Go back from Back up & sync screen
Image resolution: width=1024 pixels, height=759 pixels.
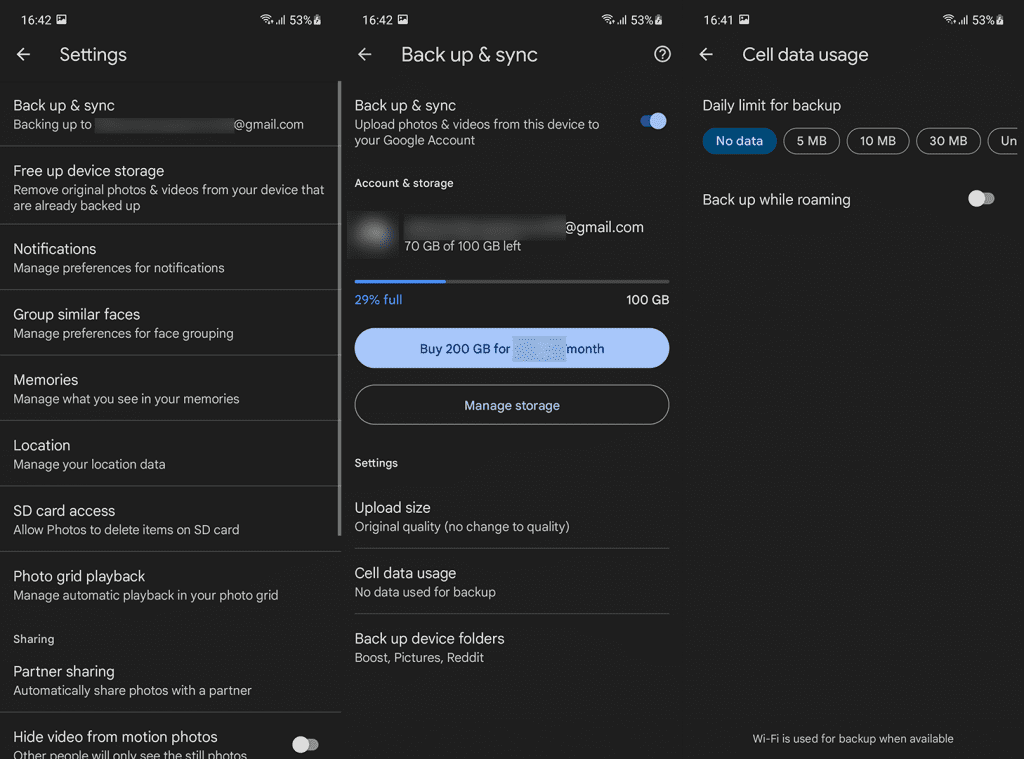(364, 55)
